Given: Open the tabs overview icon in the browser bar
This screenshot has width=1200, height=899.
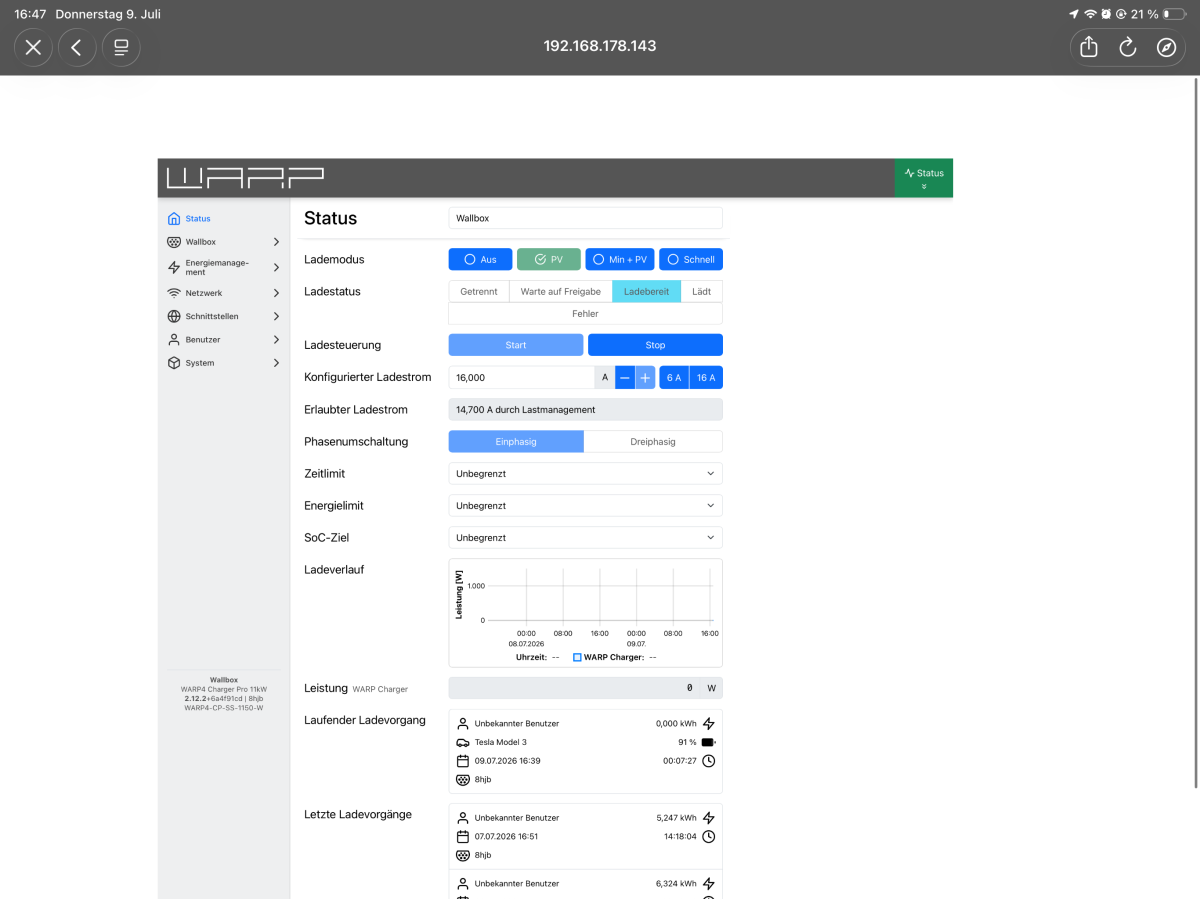Looking at the screenshot, I should 121,47.
